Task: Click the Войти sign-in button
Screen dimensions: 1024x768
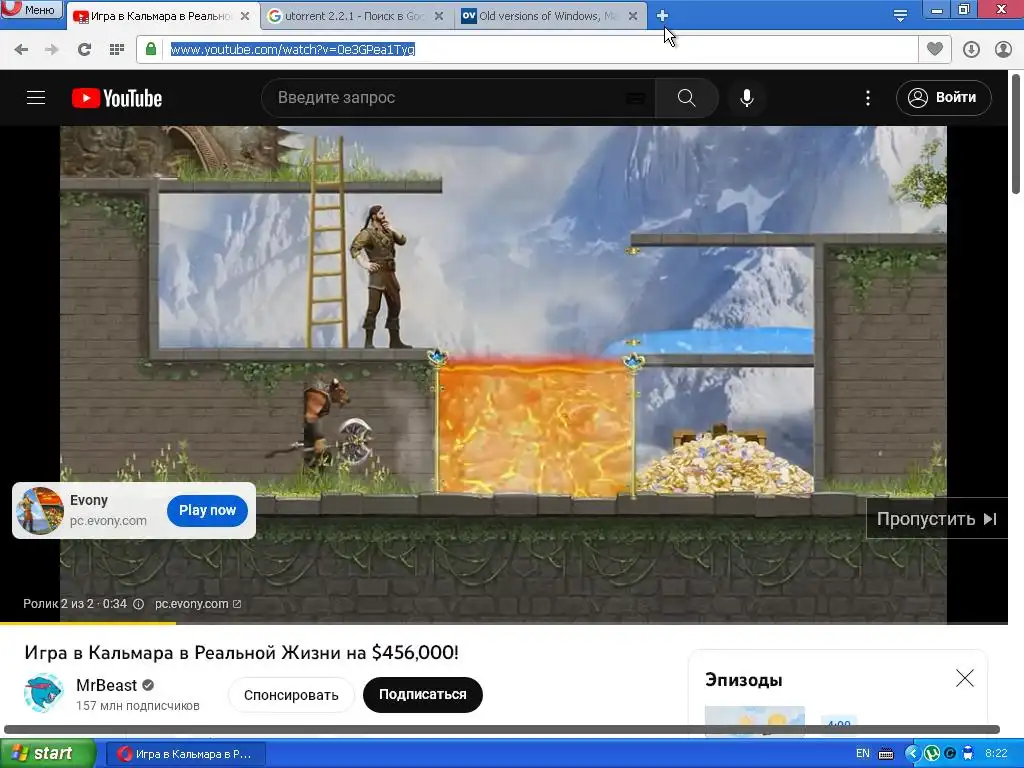Action: click(x=944, y=98)
